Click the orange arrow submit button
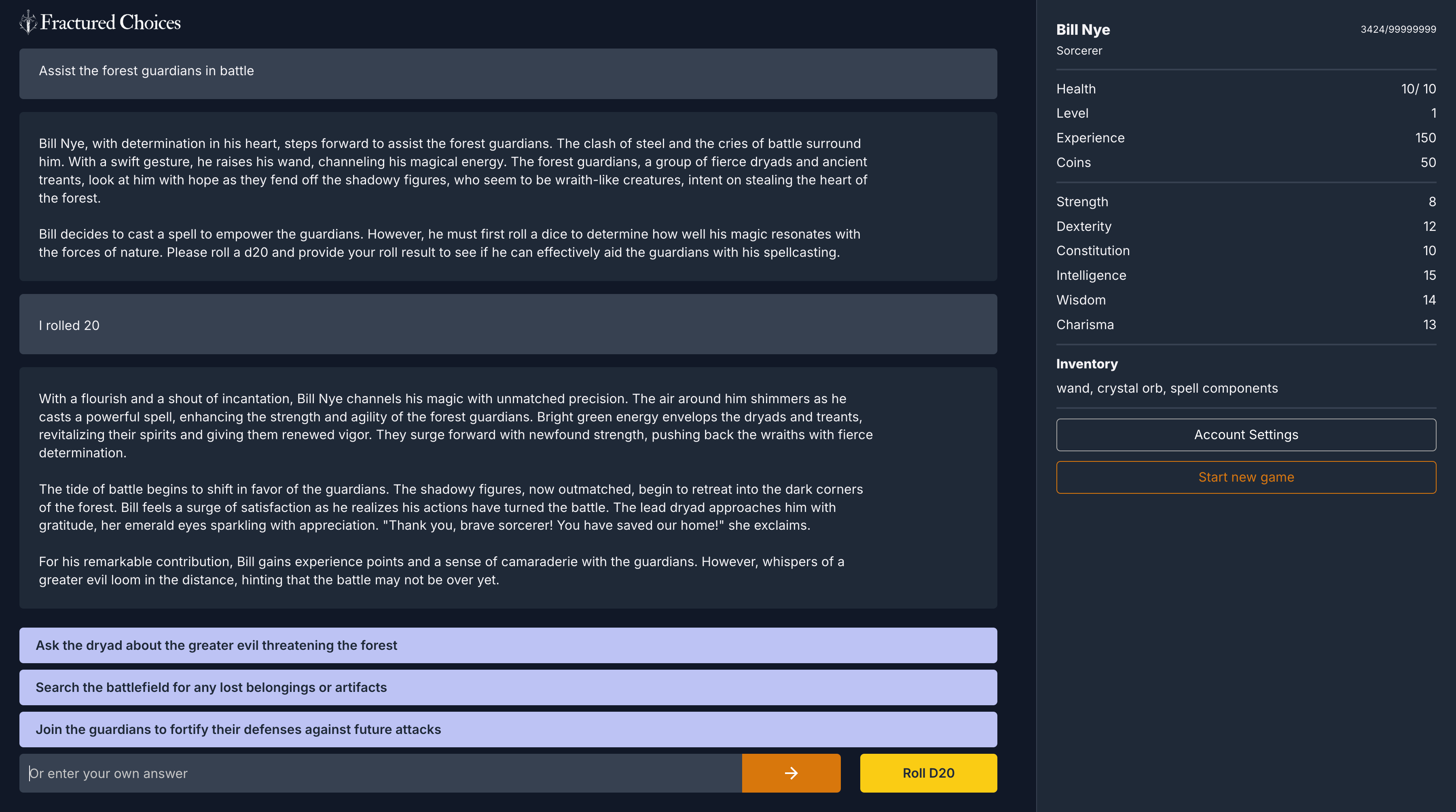Viewport: 1456px width, 812px height. coord(791,772)
